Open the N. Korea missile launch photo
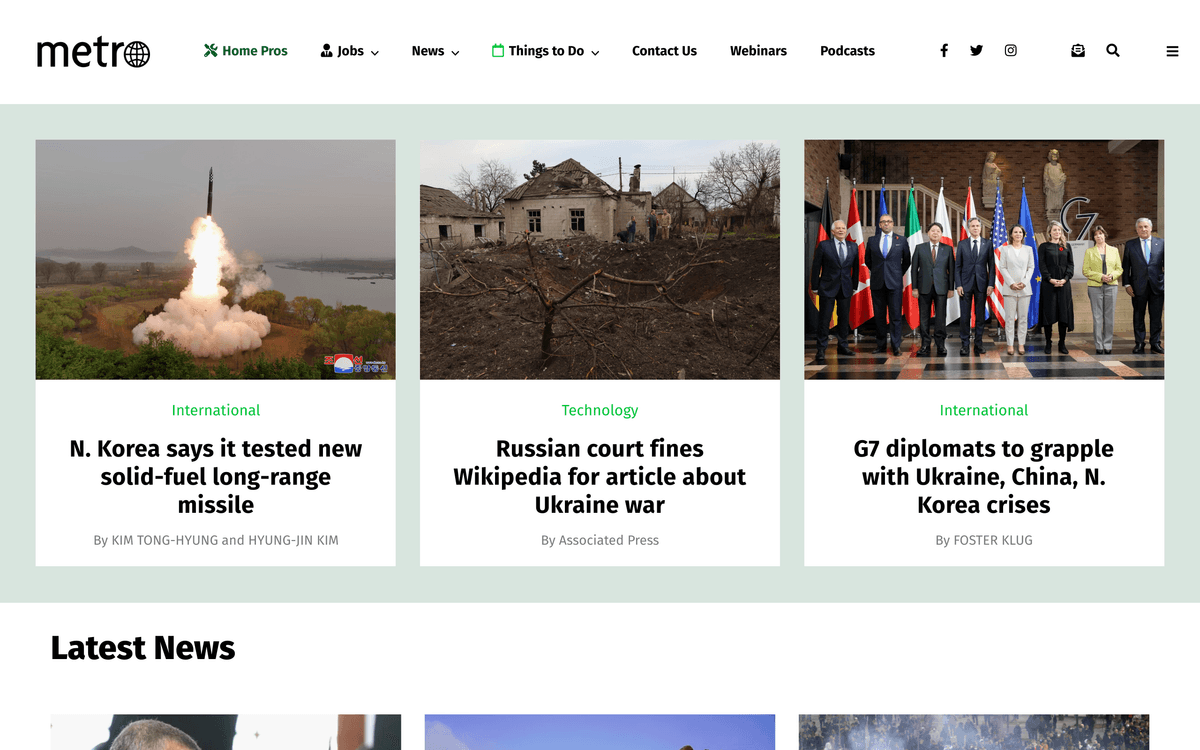 [x=216, y=260]
